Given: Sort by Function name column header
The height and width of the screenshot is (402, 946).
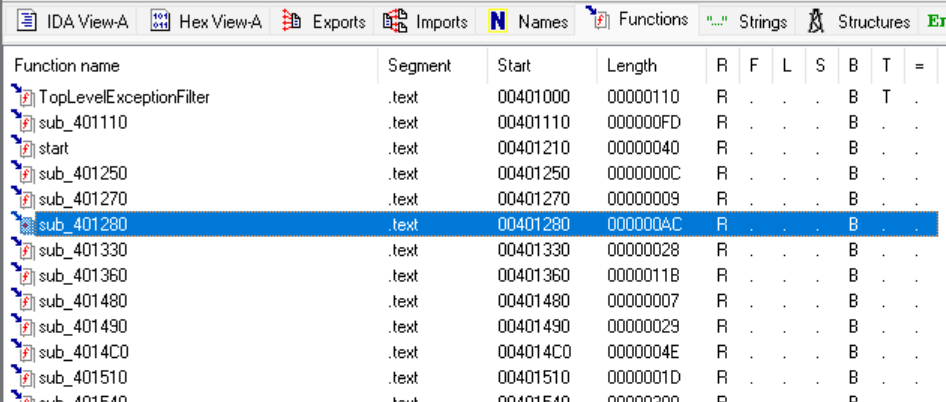Looking at the screenshot, I should 67,65.
